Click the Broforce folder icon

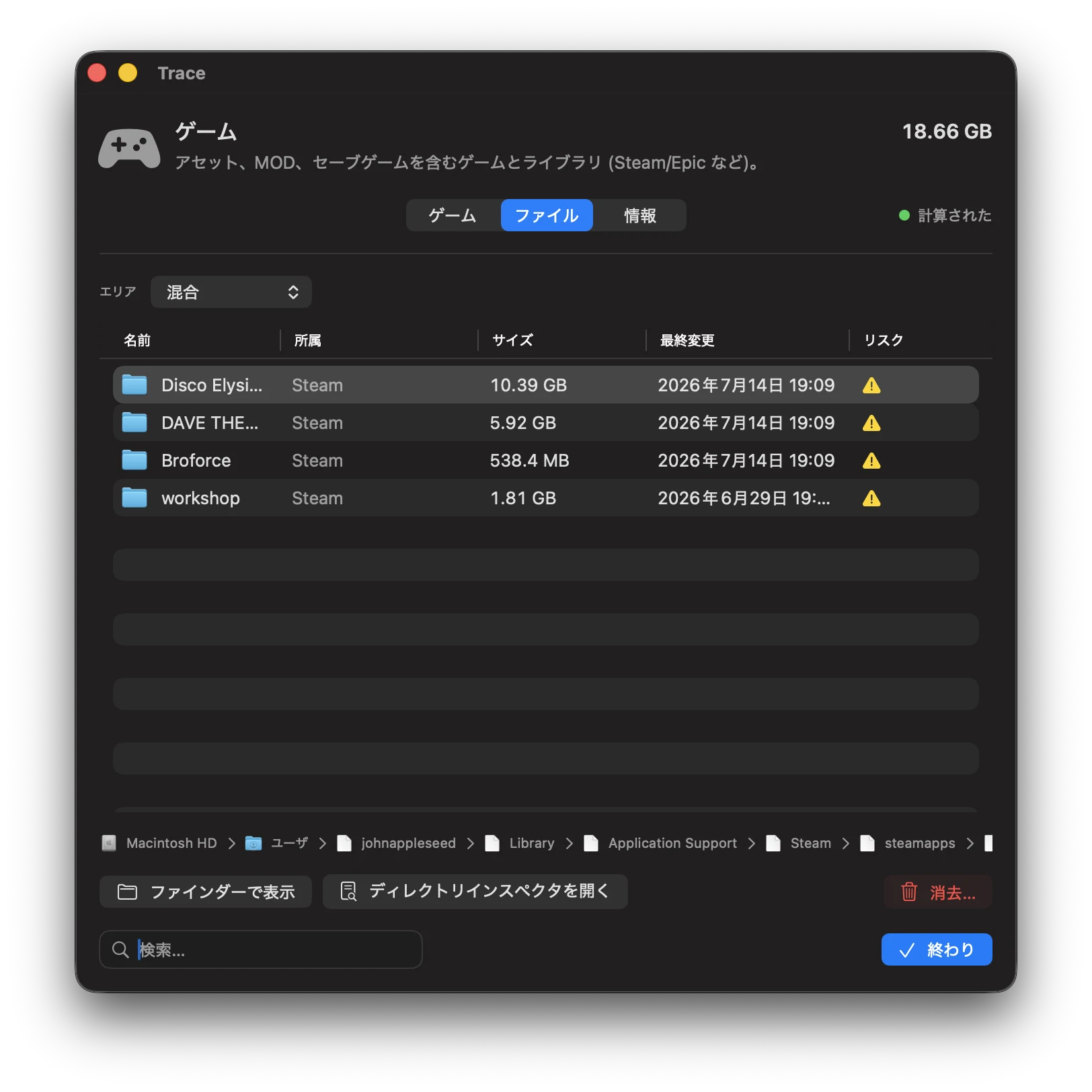134,460
